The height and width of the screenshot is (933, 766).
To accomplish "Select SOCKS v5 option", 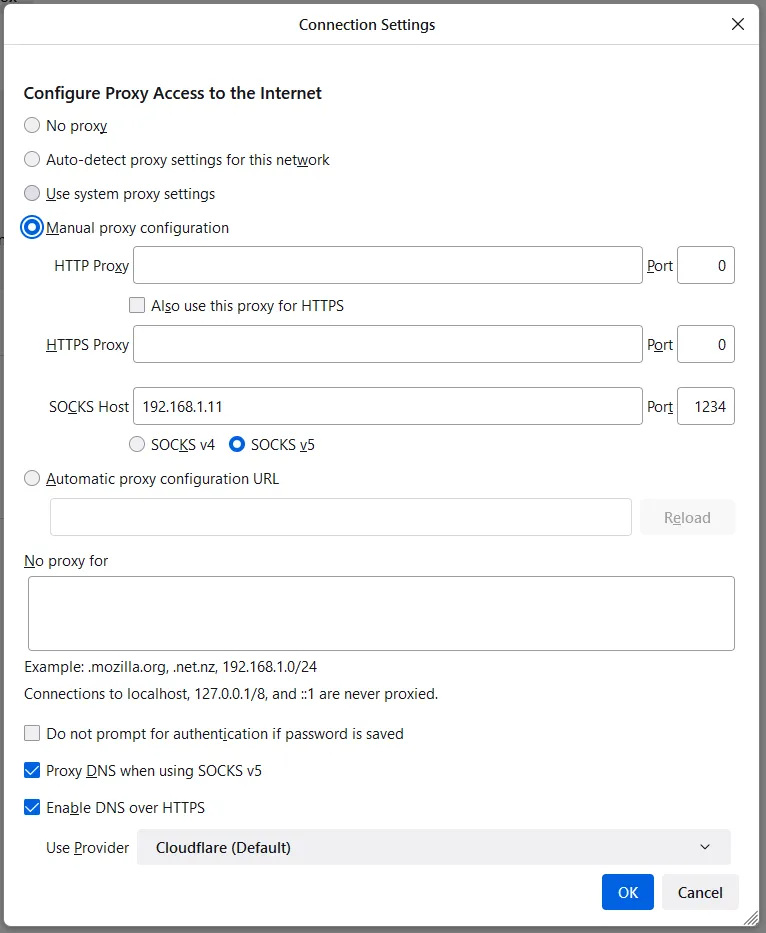I will pyautogui.click(x=237, y=444).
